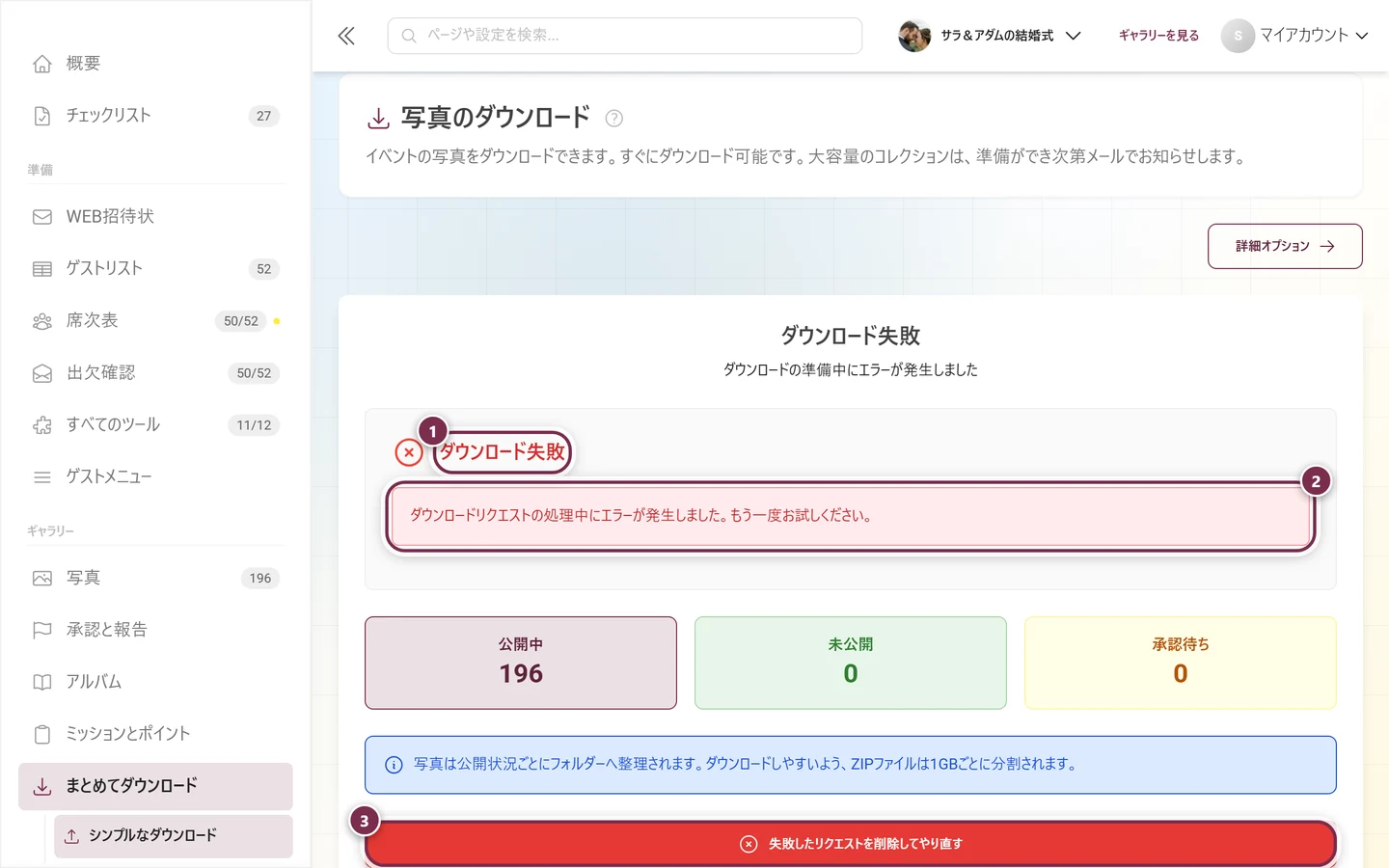Click the table icon beside ゲストリスト
This screenshot has width=1389, height=868.
click(x=42, y=269)
